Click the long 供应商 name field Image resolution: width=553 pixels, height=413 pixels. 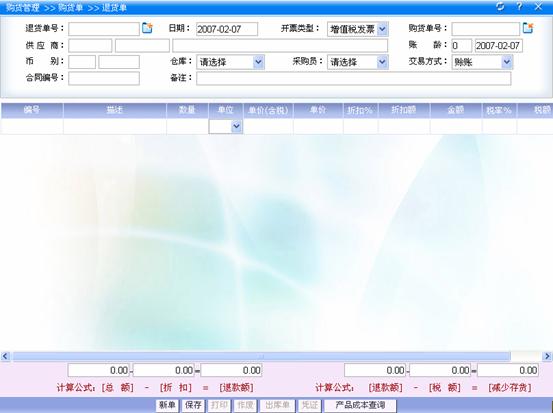(280, 46)
